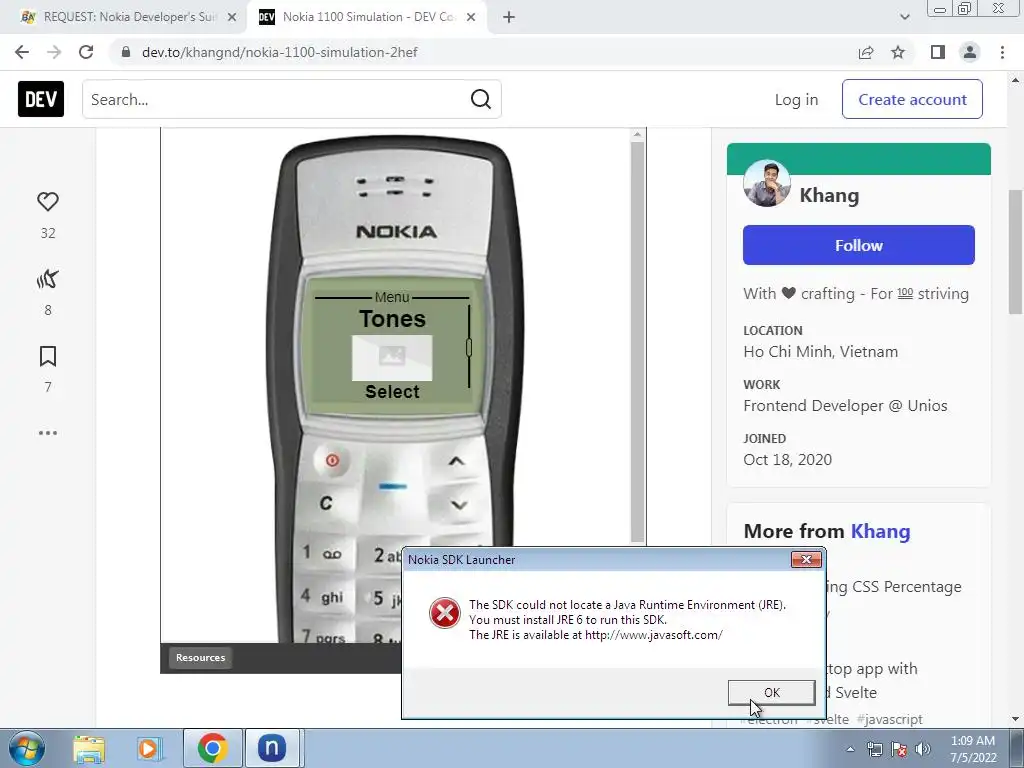Show hidden tray icons arrow

[850, 749]
